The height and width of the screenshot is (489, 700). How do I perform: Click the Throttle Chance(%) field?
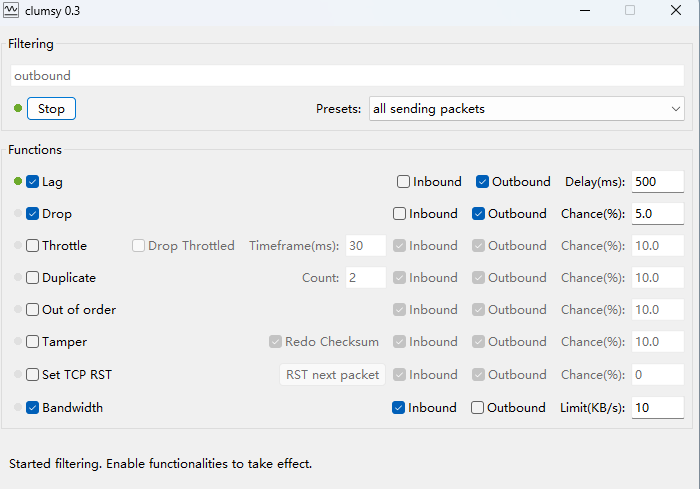click(658, 246)
